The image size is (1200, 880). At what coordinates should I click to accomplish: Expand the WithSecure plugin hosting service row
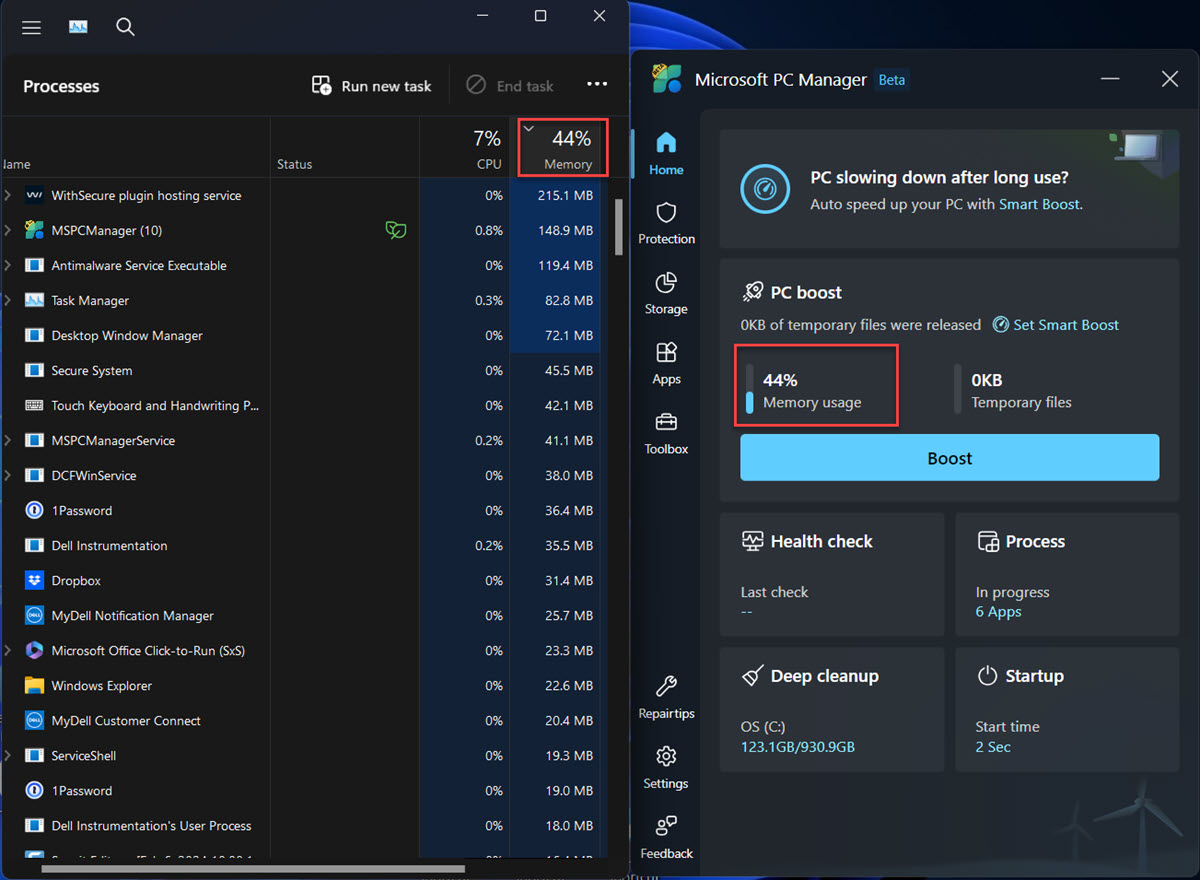(8, 196)
